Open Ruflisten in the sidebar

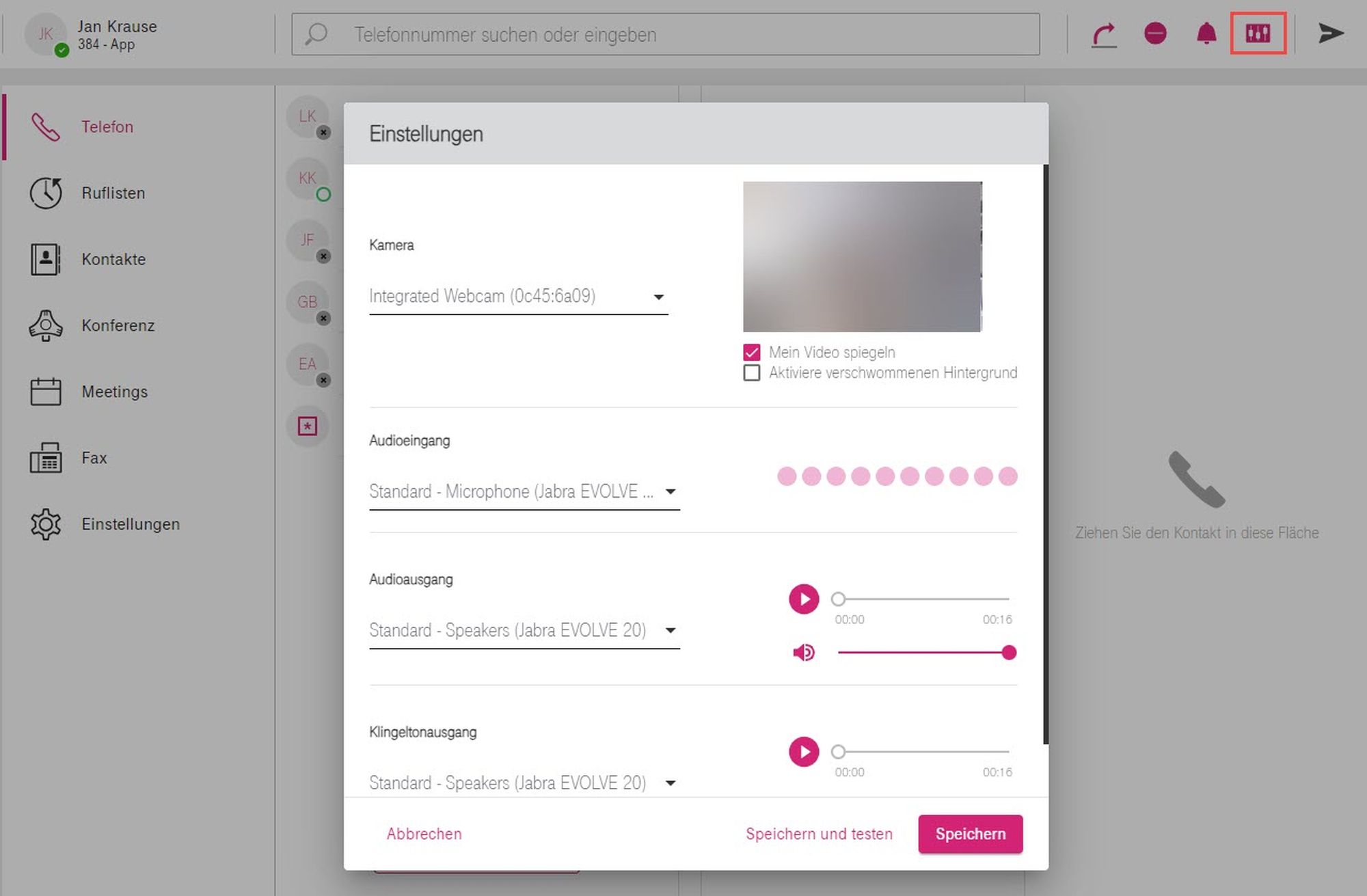click(113, 193)
